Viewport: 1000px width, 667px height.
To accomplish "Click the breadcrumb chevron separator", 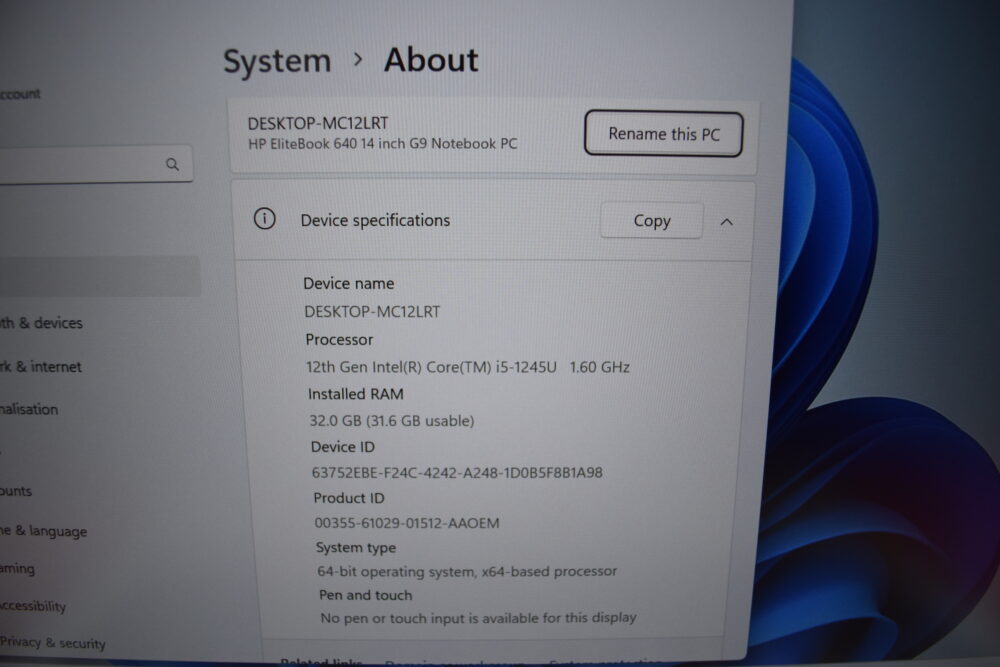I will click(x=358, y=59).
